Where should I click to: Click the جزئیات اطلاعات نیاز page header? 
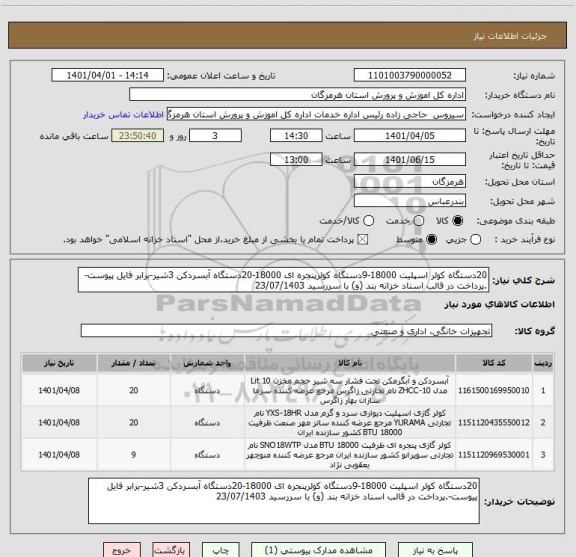coord(510,36)
